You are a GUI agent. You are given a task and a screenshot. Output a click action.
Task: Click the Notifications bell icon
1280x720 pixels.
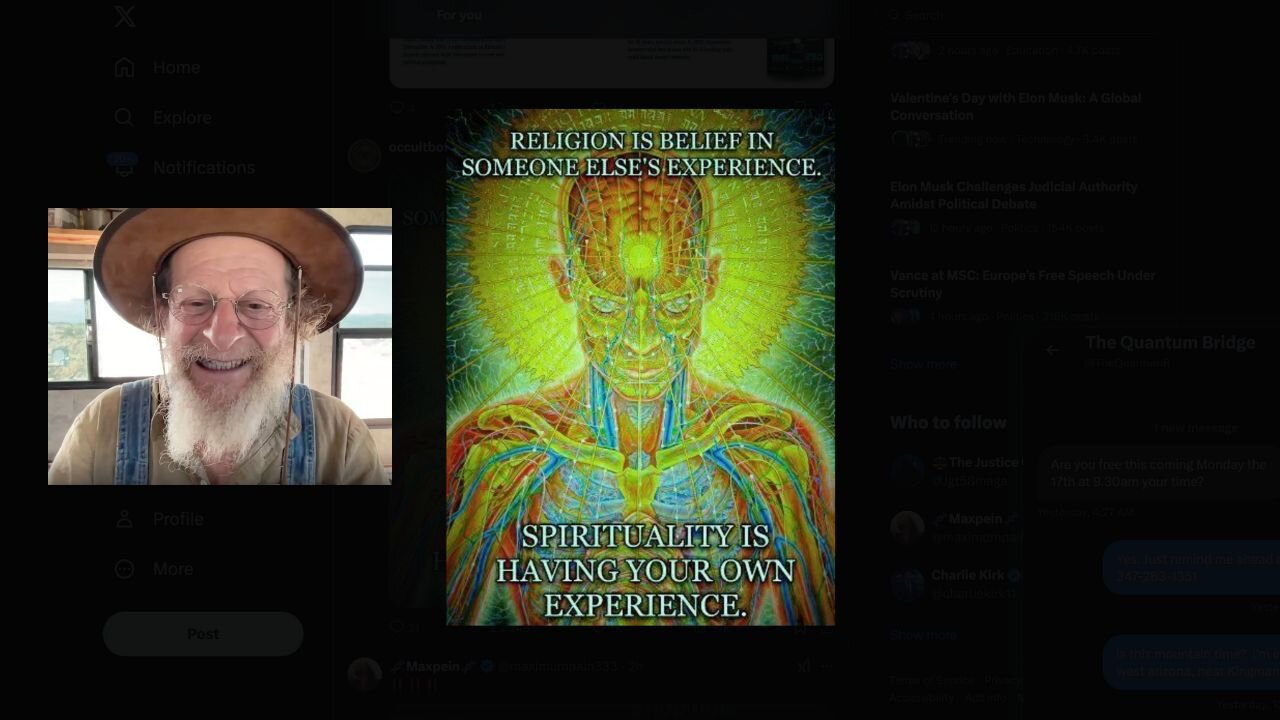coord(124,167)
